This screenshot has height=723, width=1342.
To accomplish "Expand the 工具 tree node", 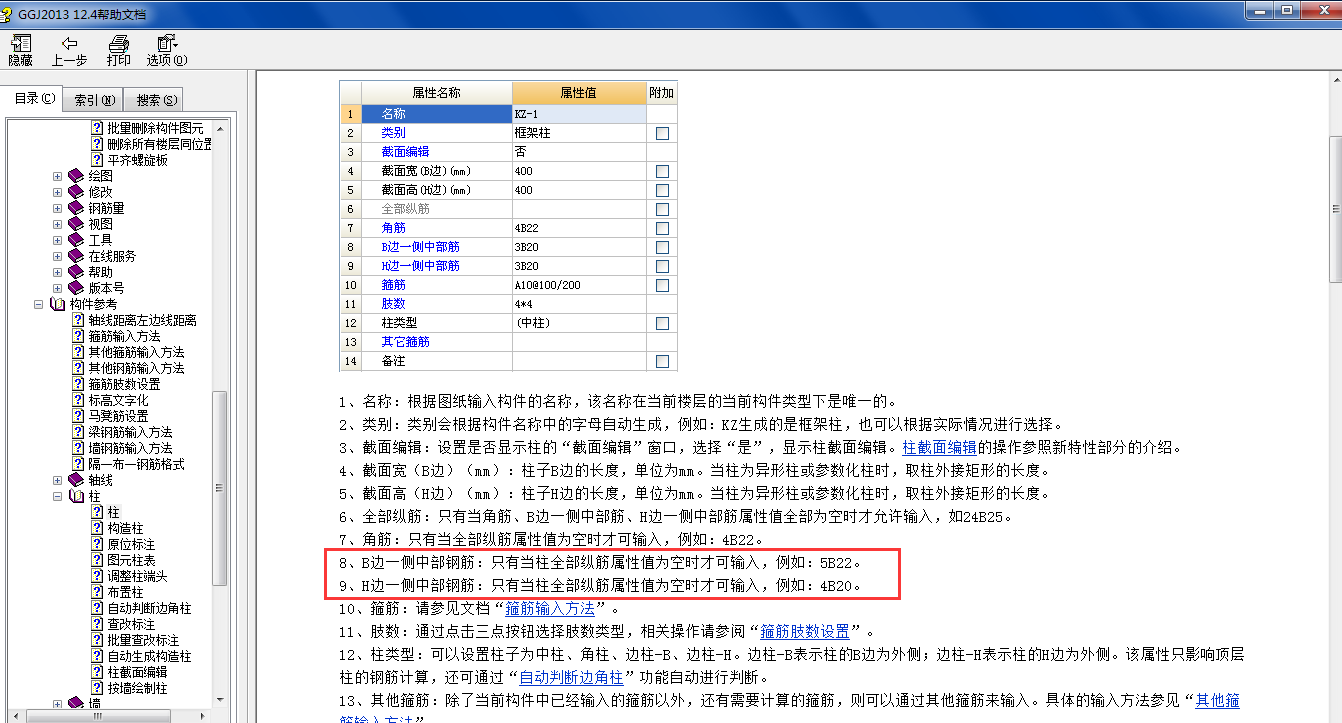I will pos(57,240).
